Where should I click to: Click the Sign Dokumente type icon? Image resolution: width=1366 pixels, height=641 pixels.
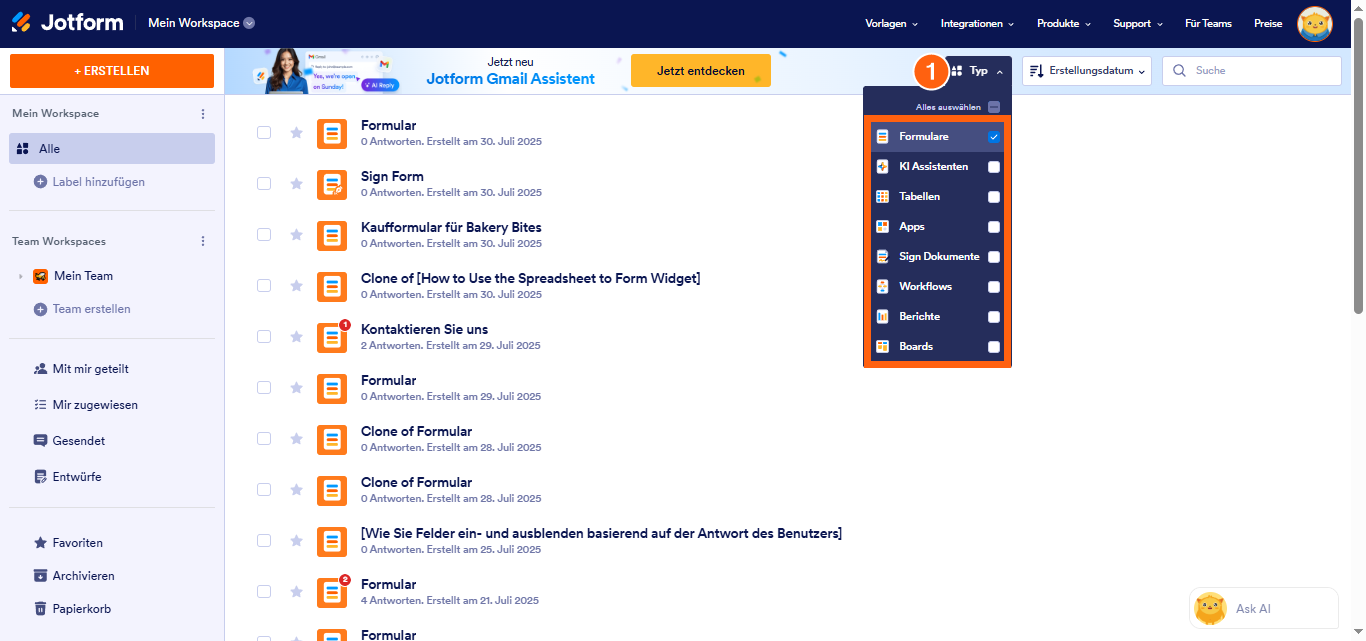coord(882,256)
